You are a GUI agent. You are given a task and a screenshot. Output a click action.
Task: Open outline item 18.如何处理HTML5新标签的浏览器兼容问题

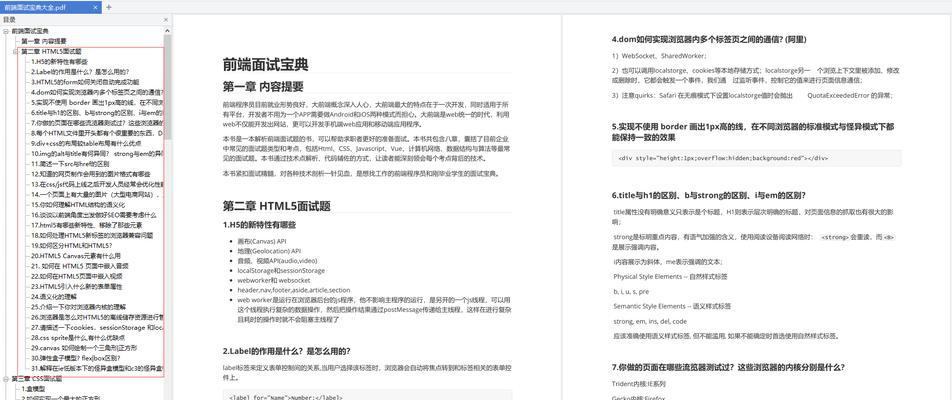(92, 235)
